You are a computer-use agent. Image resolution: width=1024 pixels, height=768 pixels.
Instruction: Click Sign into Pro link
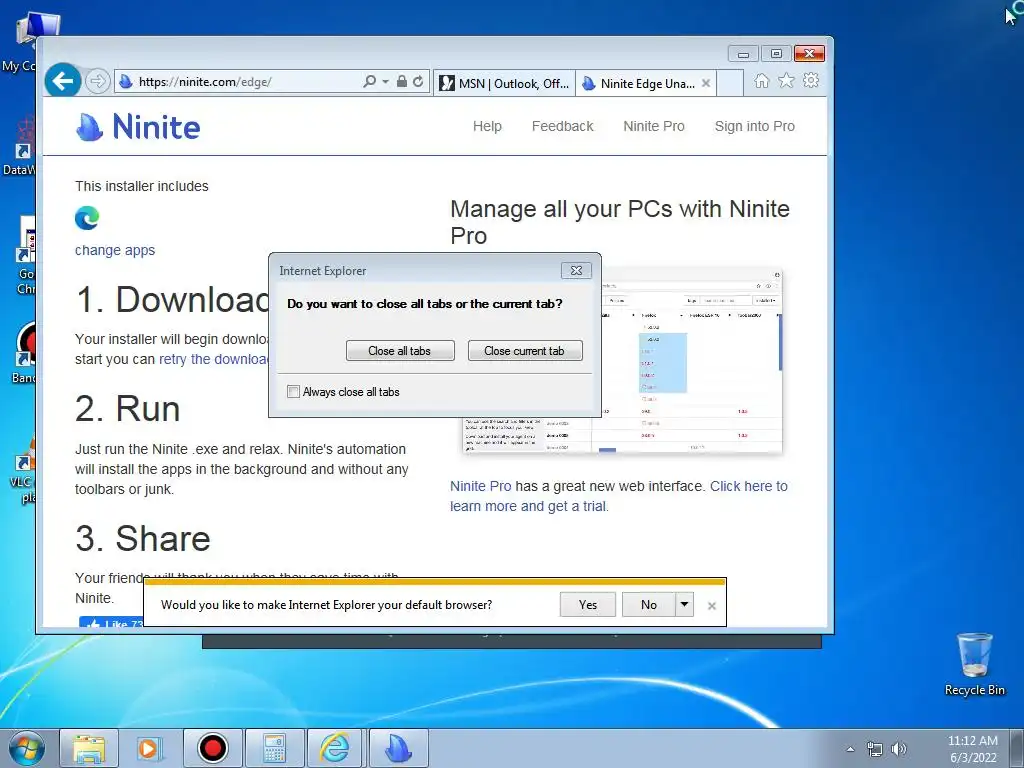[x=754, y=127]
